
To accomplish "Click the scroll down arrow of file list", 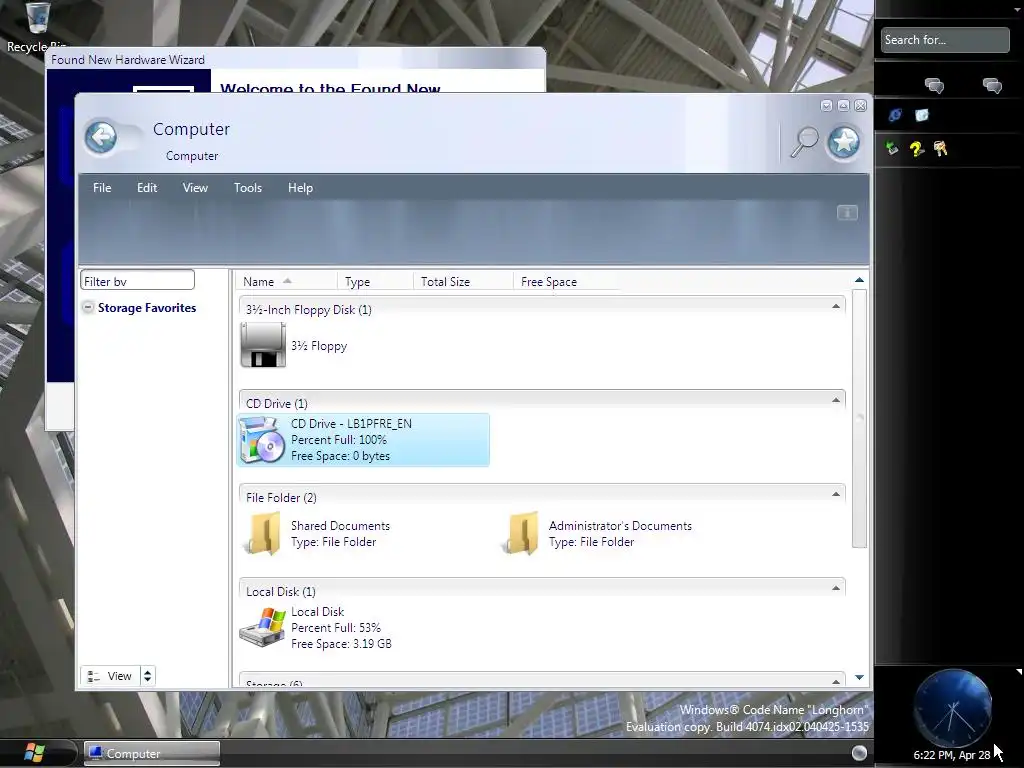I will pyautogui.click(x=859, y=678).
